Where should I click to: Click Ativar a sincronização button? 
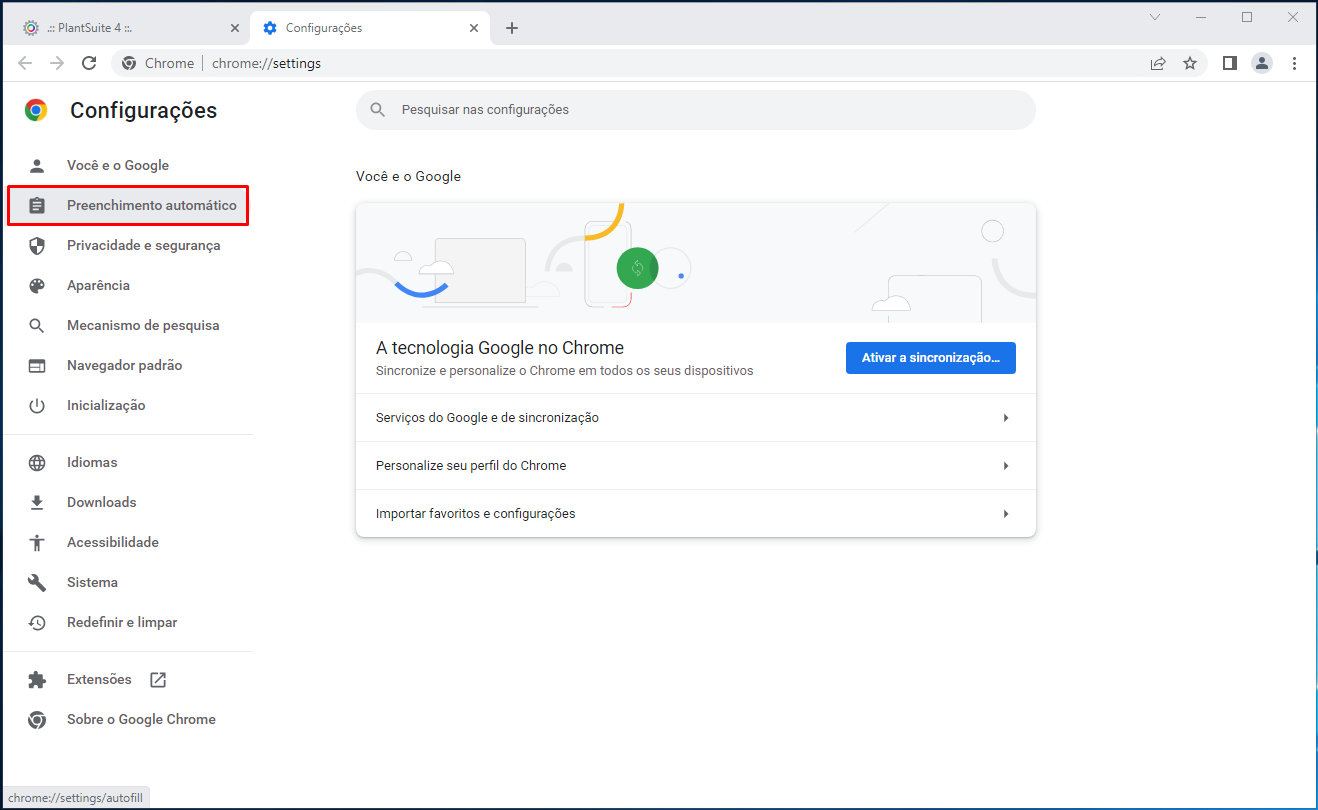click(x=931, y=358)
